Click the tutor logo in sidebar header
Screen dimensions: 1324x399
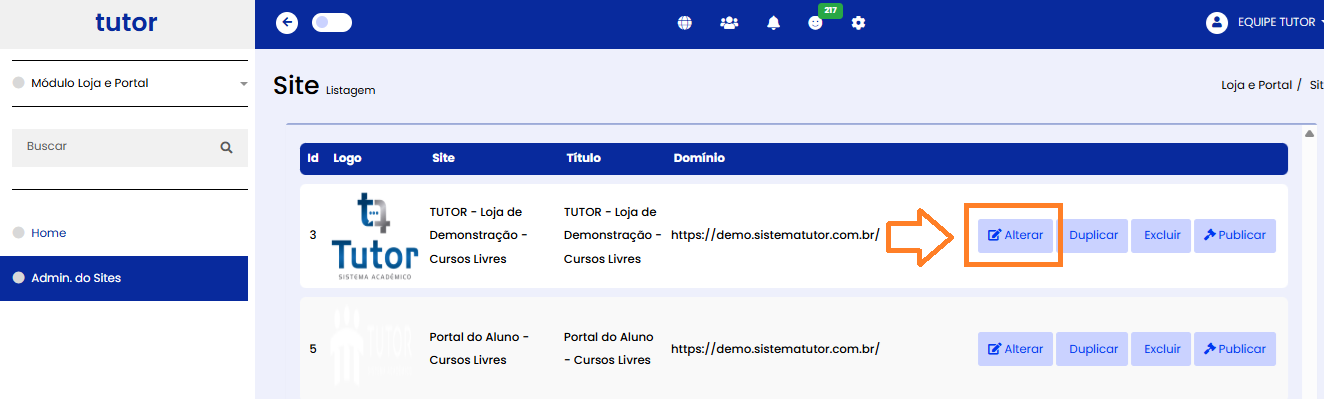pos(126,22)
